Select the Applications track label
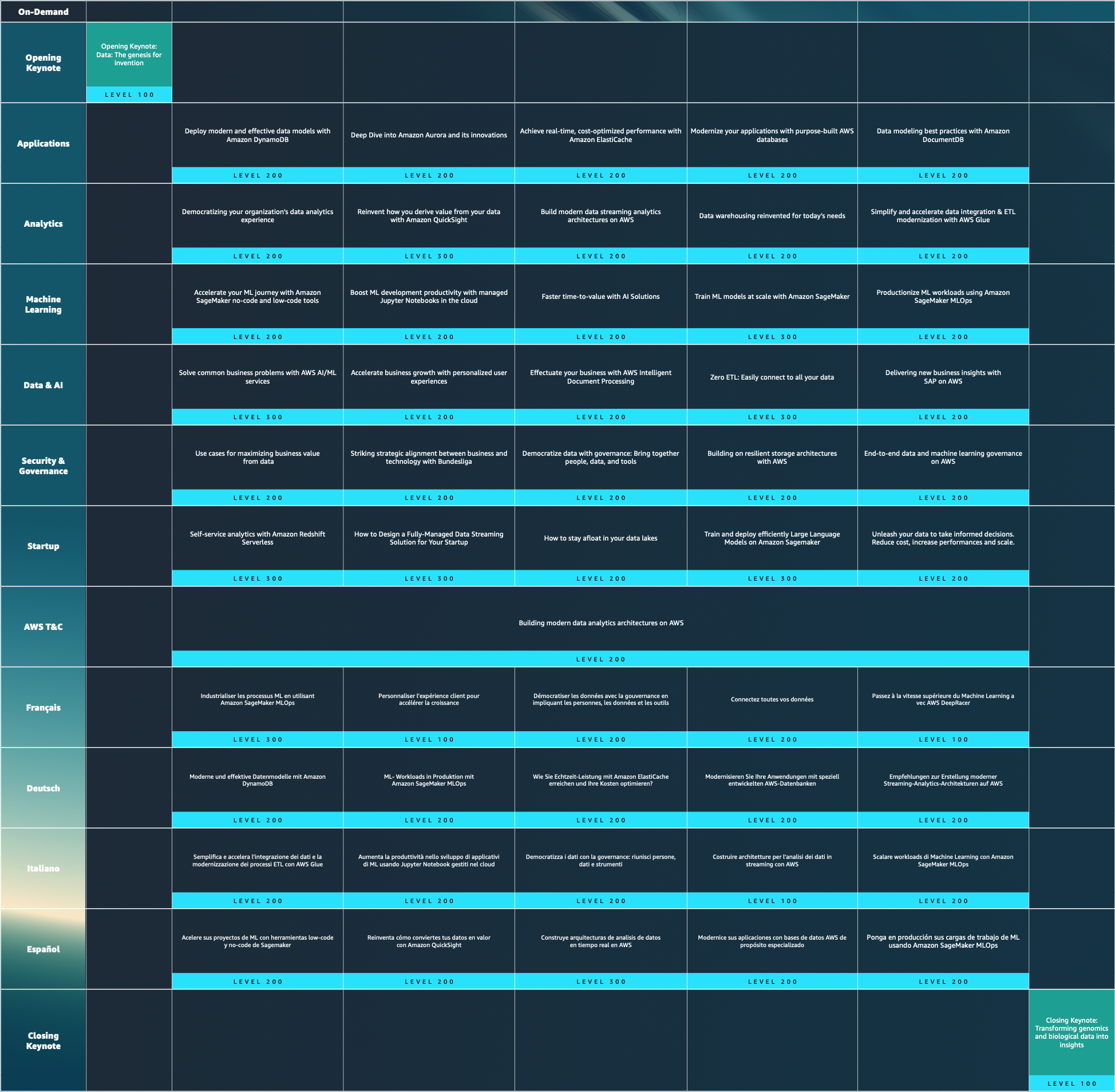 tap(43, 143)
